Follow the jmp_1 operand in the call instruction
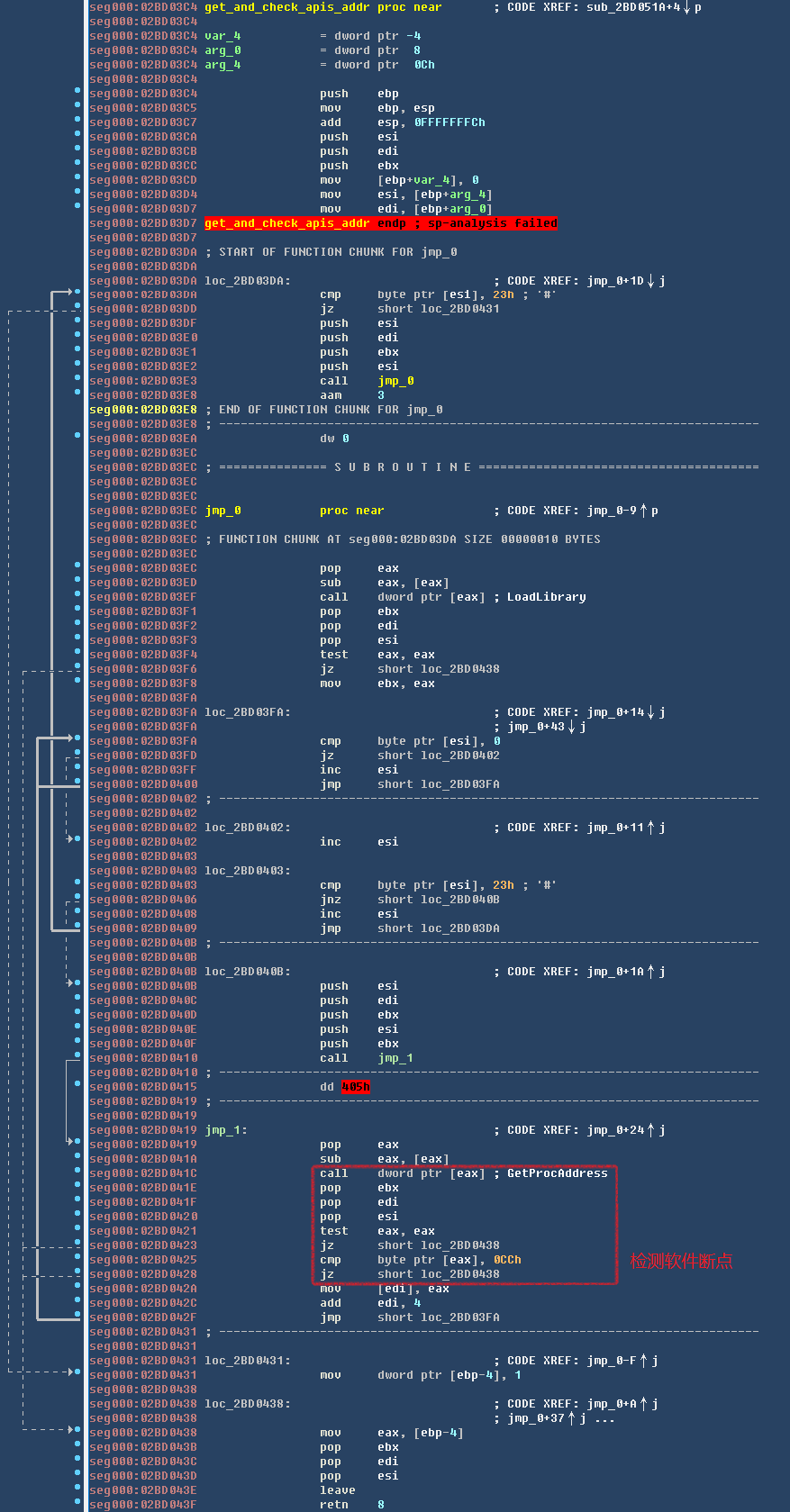The image size is (790, 1512). [x=395, y=1058]
